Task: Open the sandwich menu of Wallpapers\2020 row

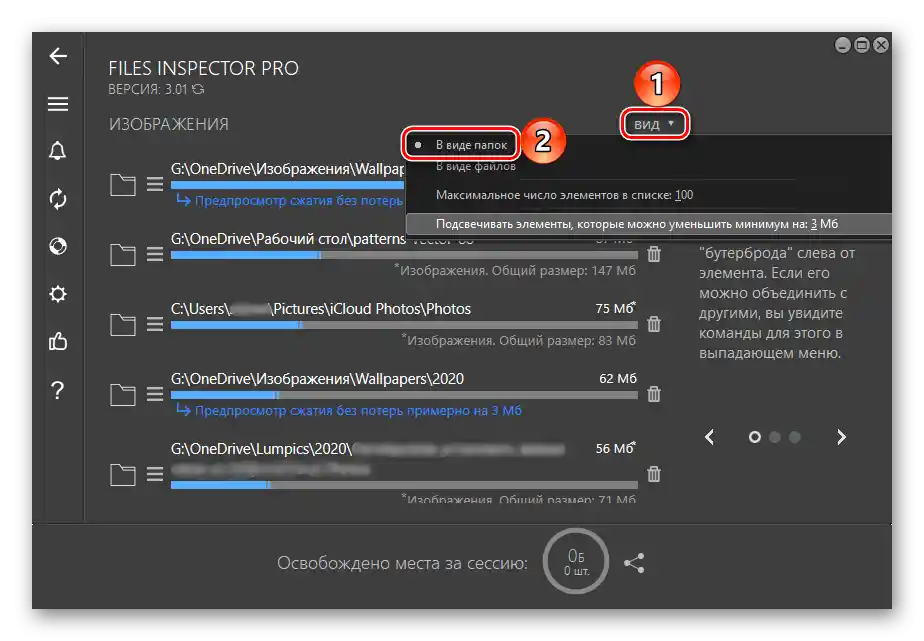Action: [155, 394]
